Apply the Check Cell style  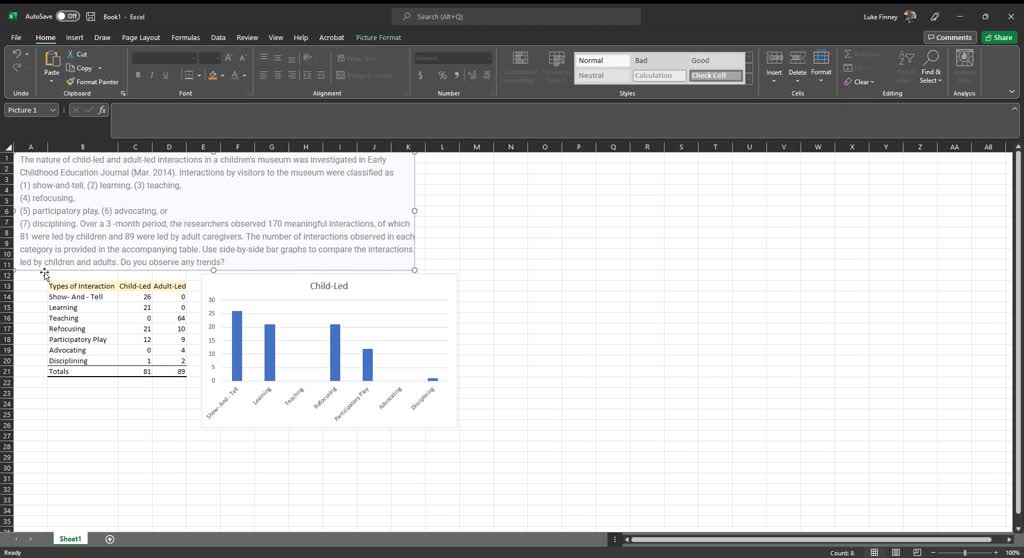716,75
